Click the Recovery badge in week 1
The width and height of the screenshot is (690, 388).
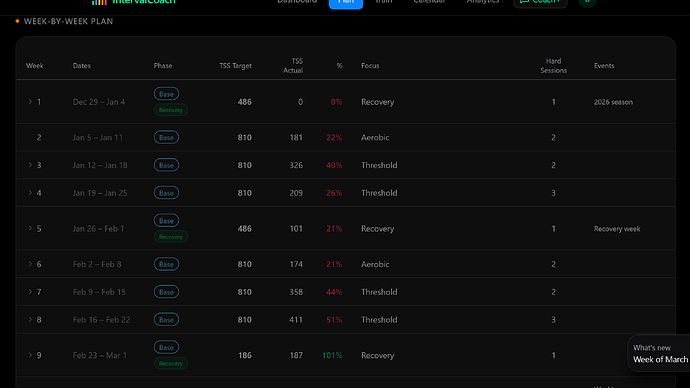pos(171,110)
